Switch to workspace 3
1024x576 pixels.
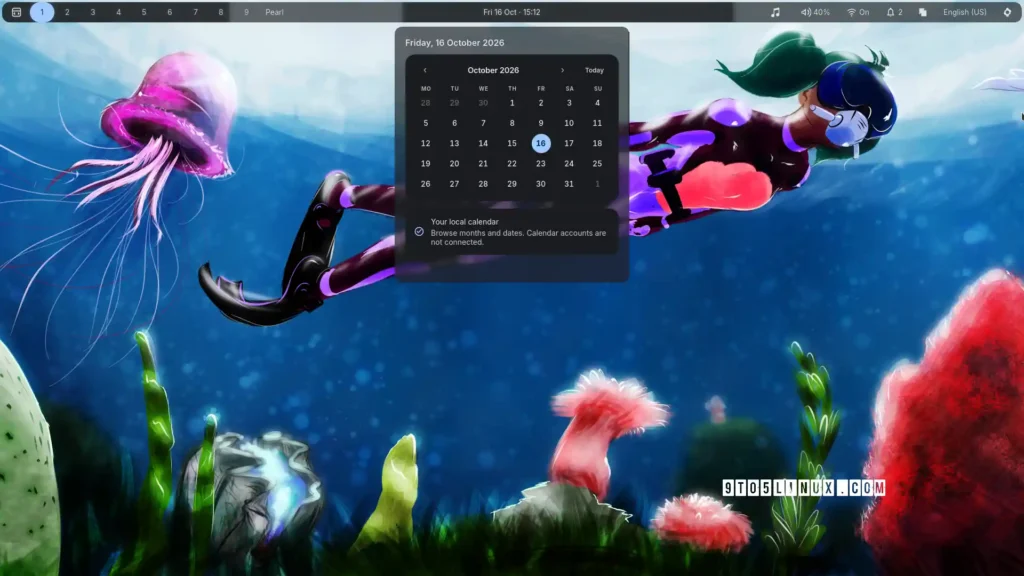click(x=93, y=12)
